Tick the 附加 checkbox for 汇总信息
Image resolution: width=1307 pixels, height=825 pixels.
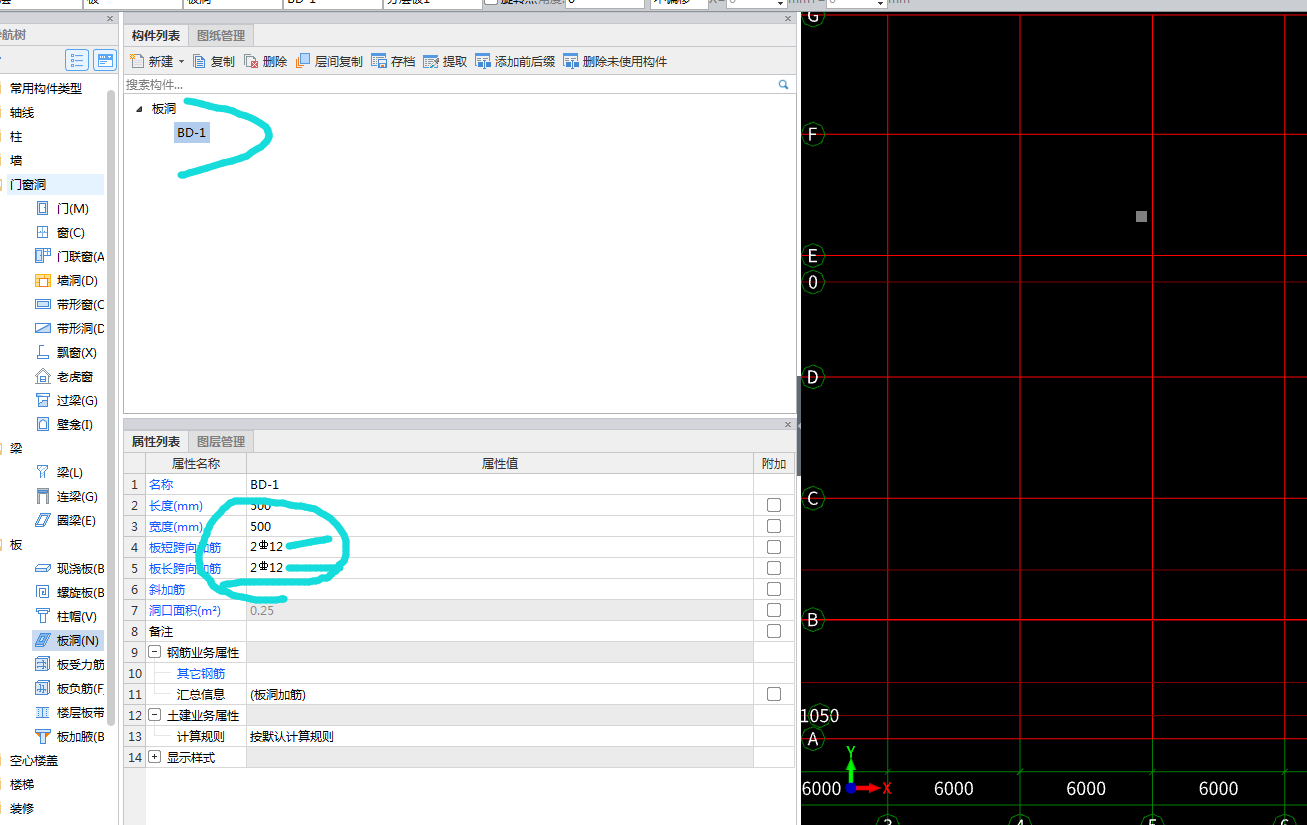click(774, 694)
